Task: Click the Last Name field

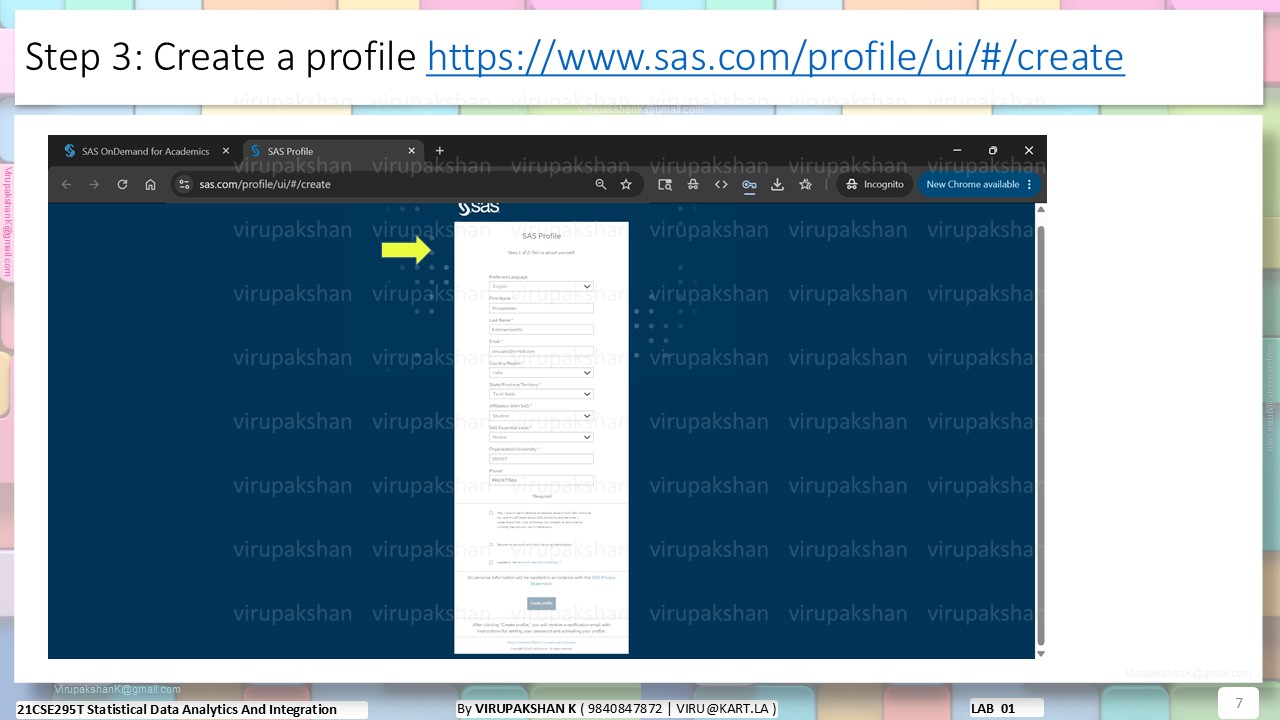Action: (x=541, y=329)
